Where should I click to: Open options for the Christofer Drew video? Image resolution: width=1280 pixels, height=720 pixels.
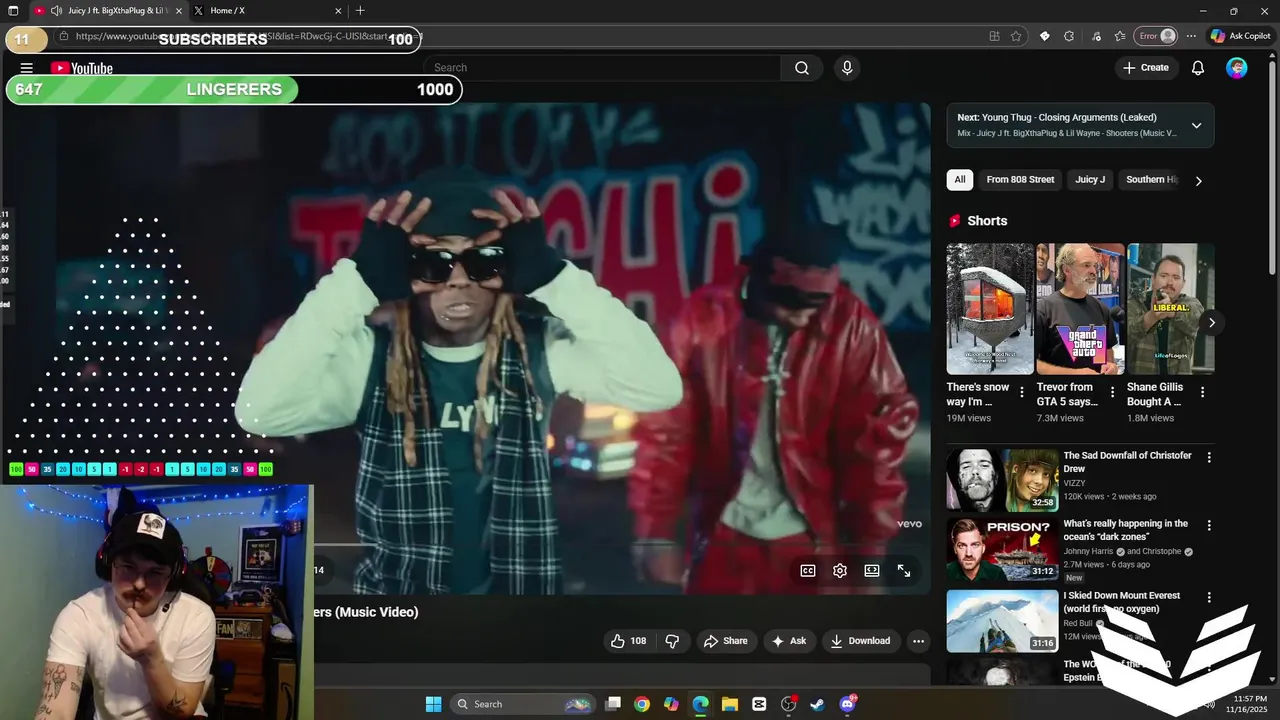tap(1209, 458)
